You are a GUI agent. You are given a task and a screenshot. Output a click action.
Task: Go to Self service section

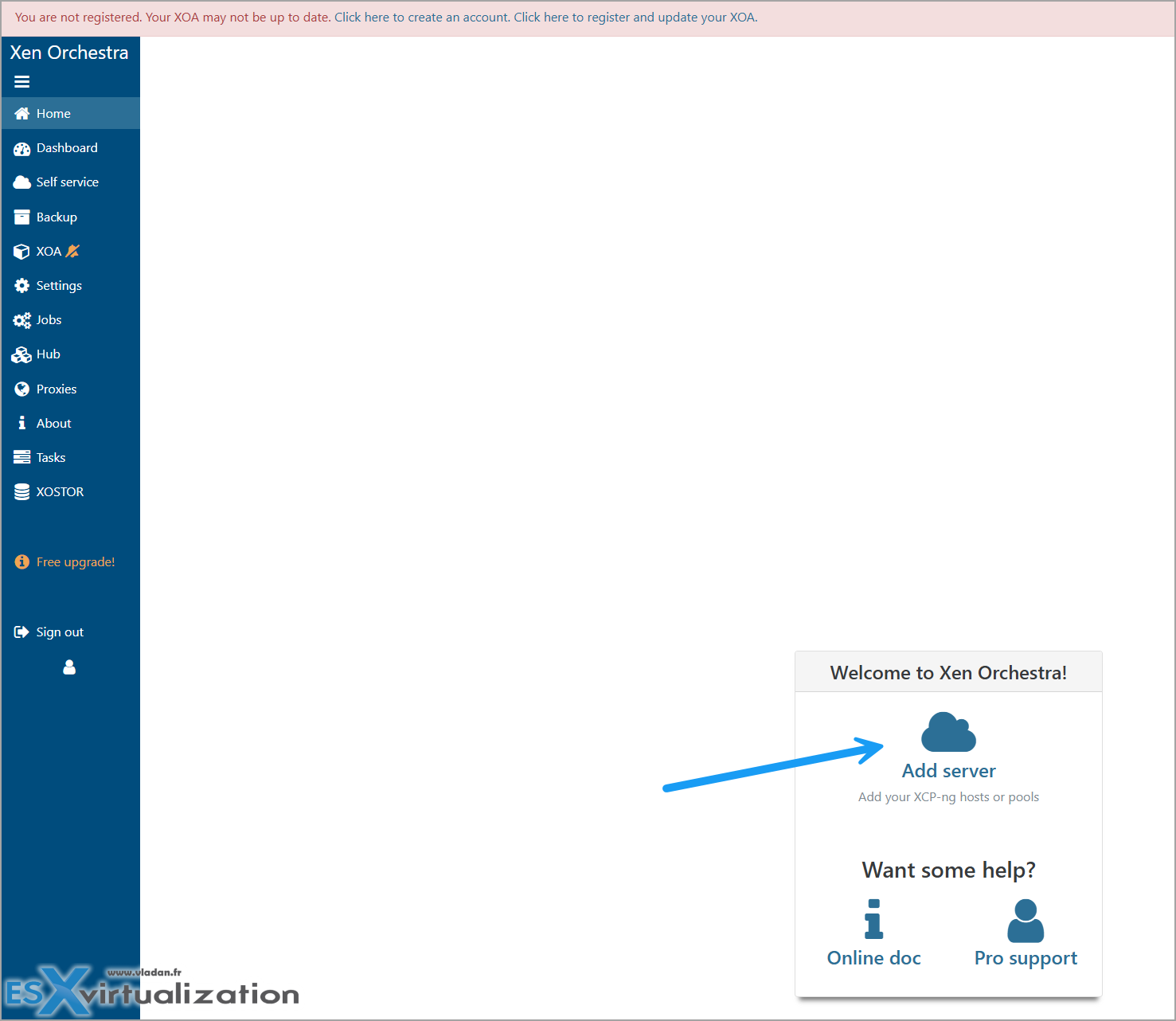71,182
